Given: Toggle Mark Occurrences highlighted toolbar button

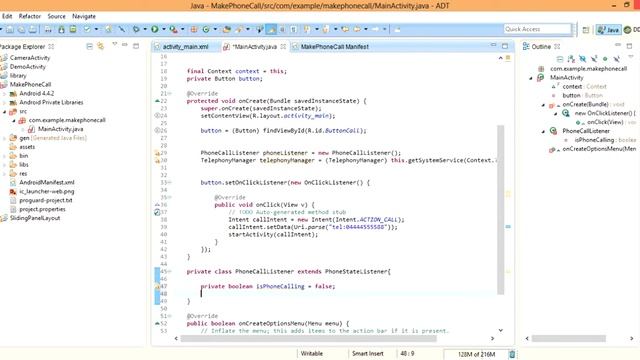Looking at the screenshot, I should 271,29.
